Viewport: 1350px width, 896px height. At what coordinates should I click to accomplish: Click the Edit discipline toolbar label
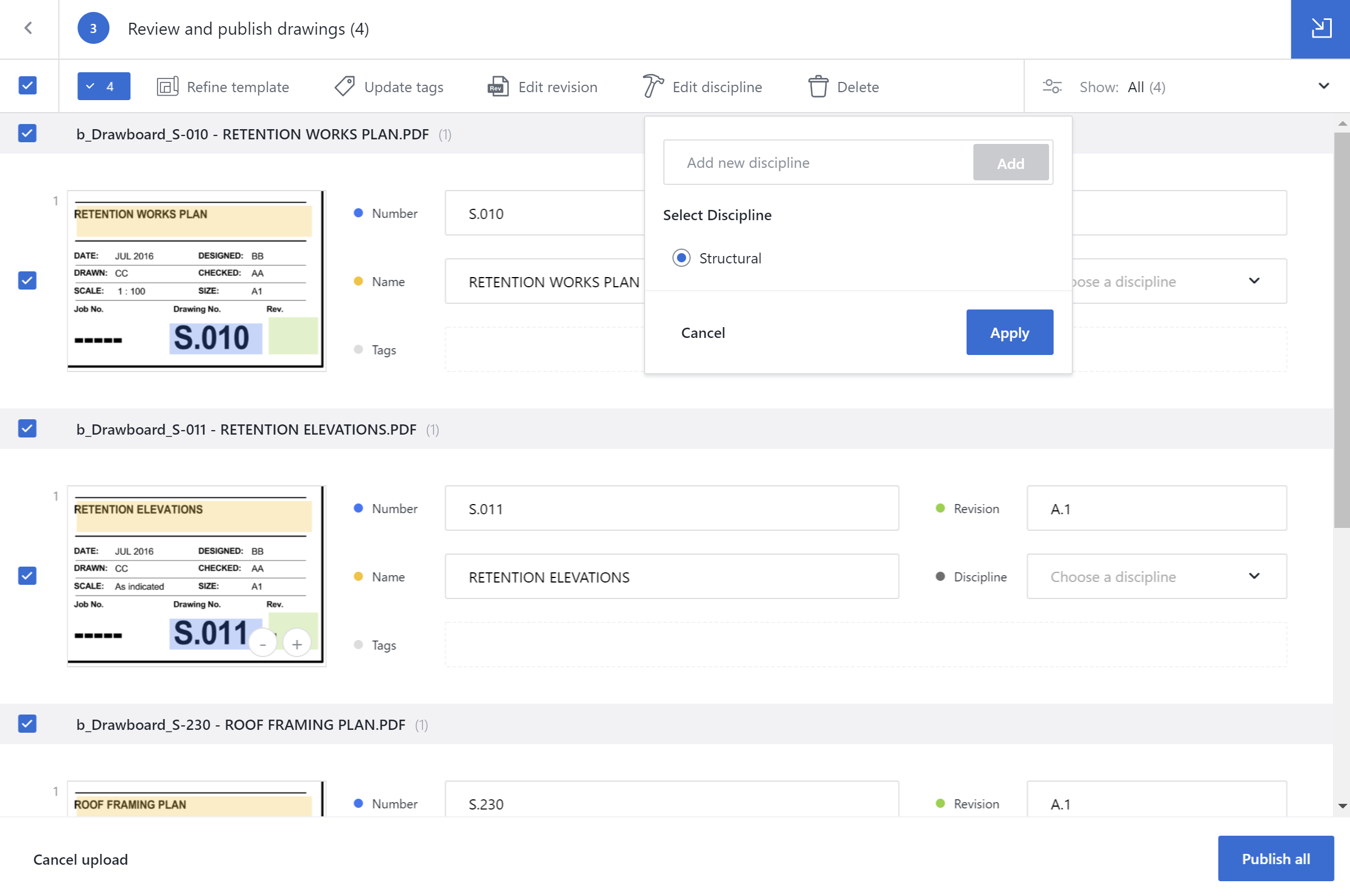(717, 87)
